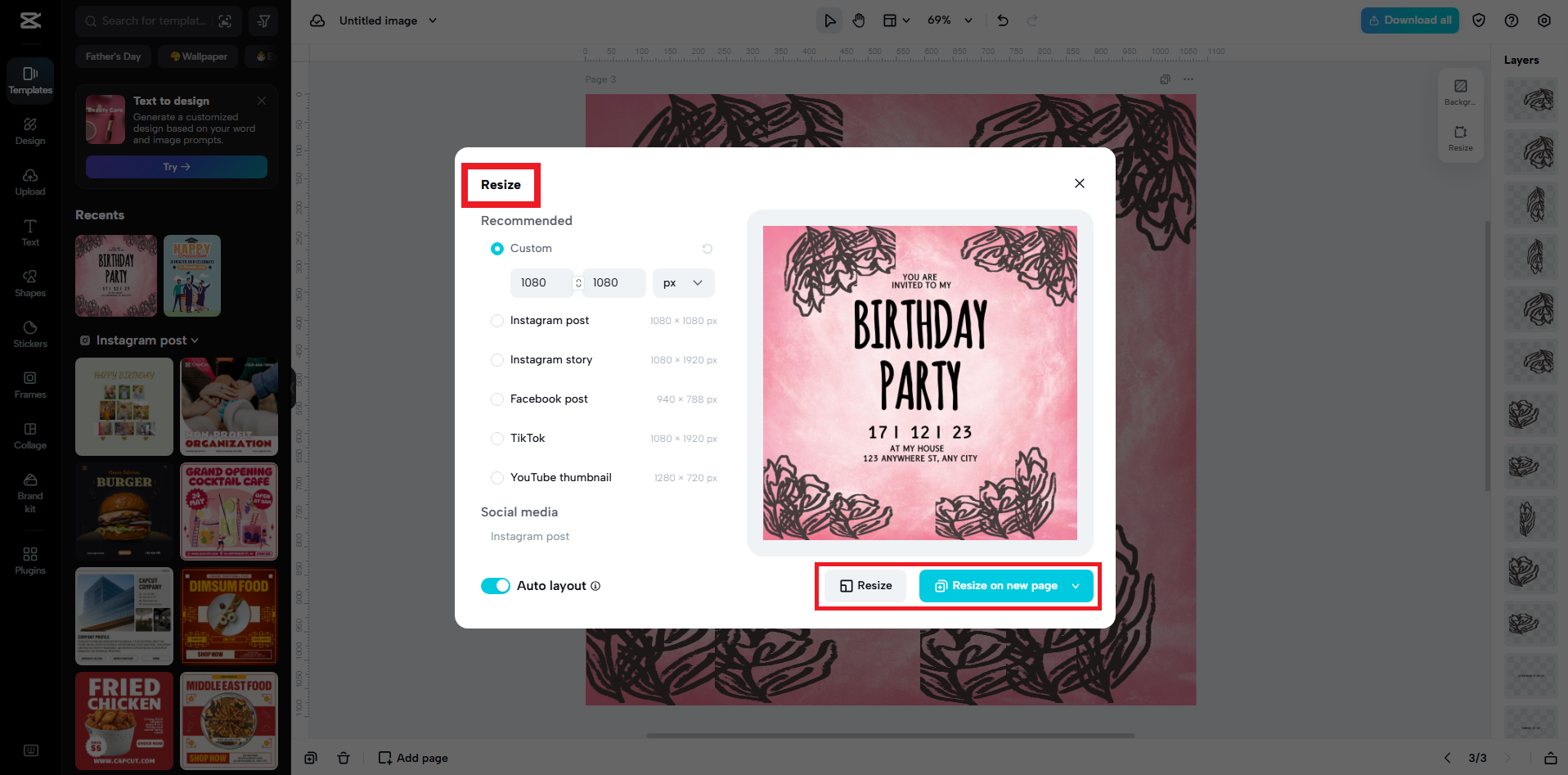
Task: Open the shield privacy icon
Action: 1479,20
